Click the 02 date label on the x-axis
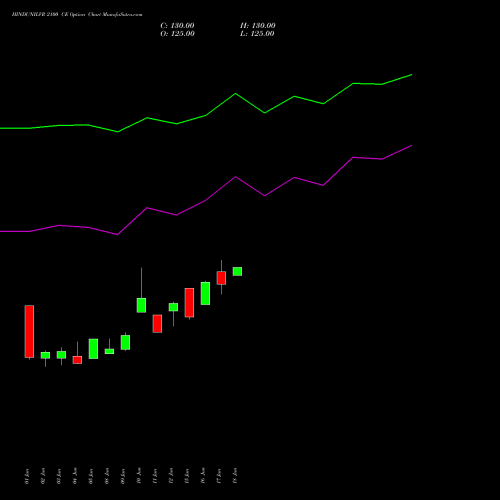Image resolution: width=500 pixels, height=500 pixels. [x=43, y=476]
